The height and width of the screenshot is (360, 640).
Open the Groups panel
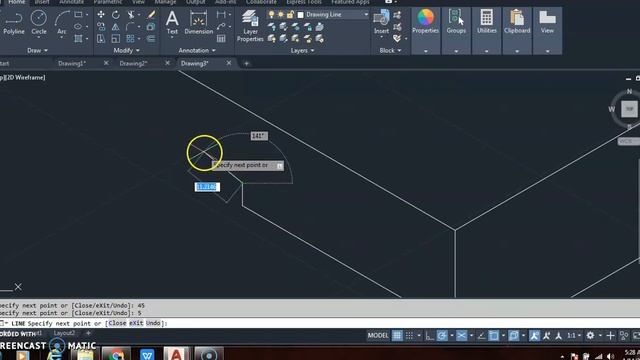[456, 23]
